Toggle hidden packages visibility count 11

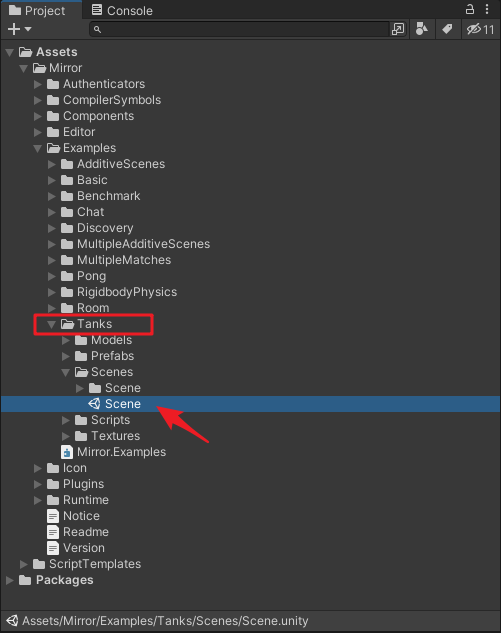coord(480,29)
